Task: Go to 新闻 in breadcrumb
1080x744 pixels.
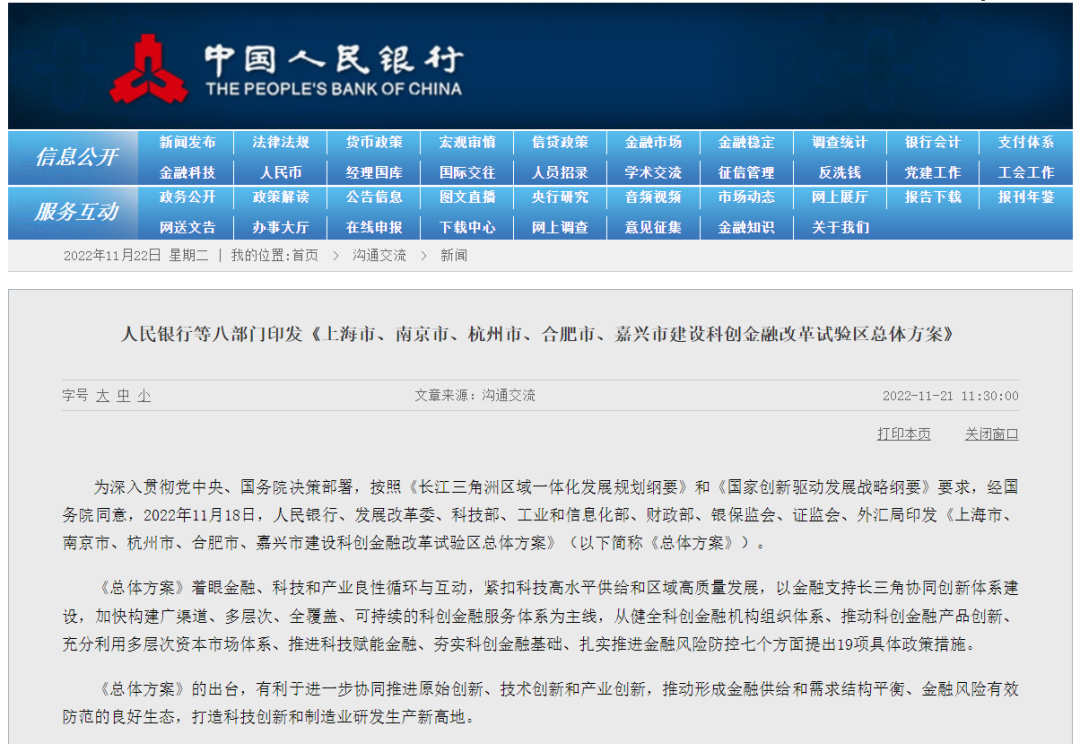Action: (x=454, y=256)
